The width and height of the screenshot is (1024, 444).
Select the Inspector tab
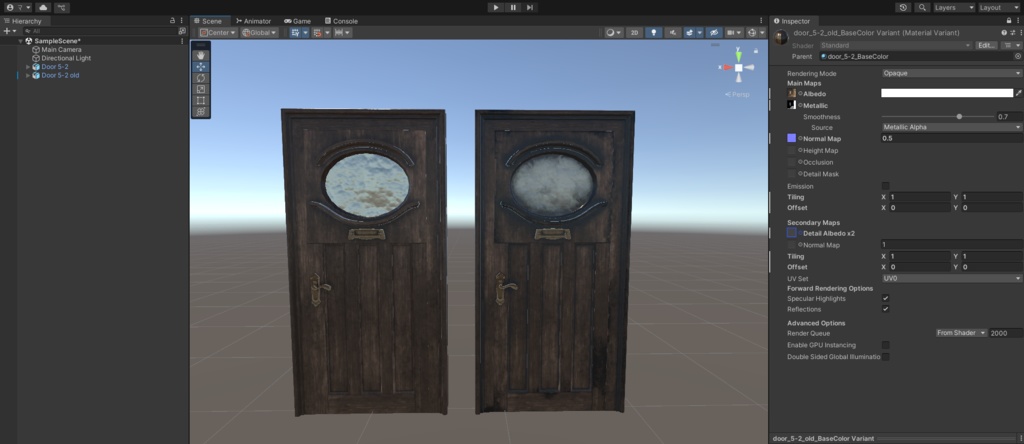point(792,21)
